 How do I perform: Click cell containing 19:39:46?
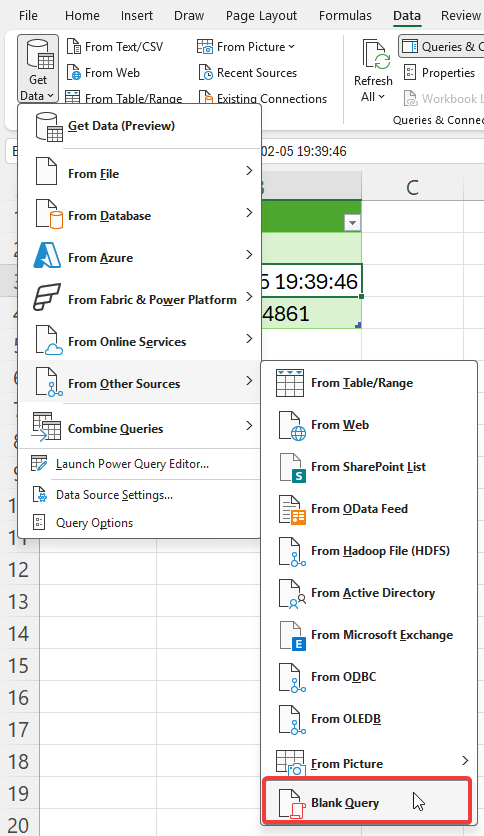point(311,281)
